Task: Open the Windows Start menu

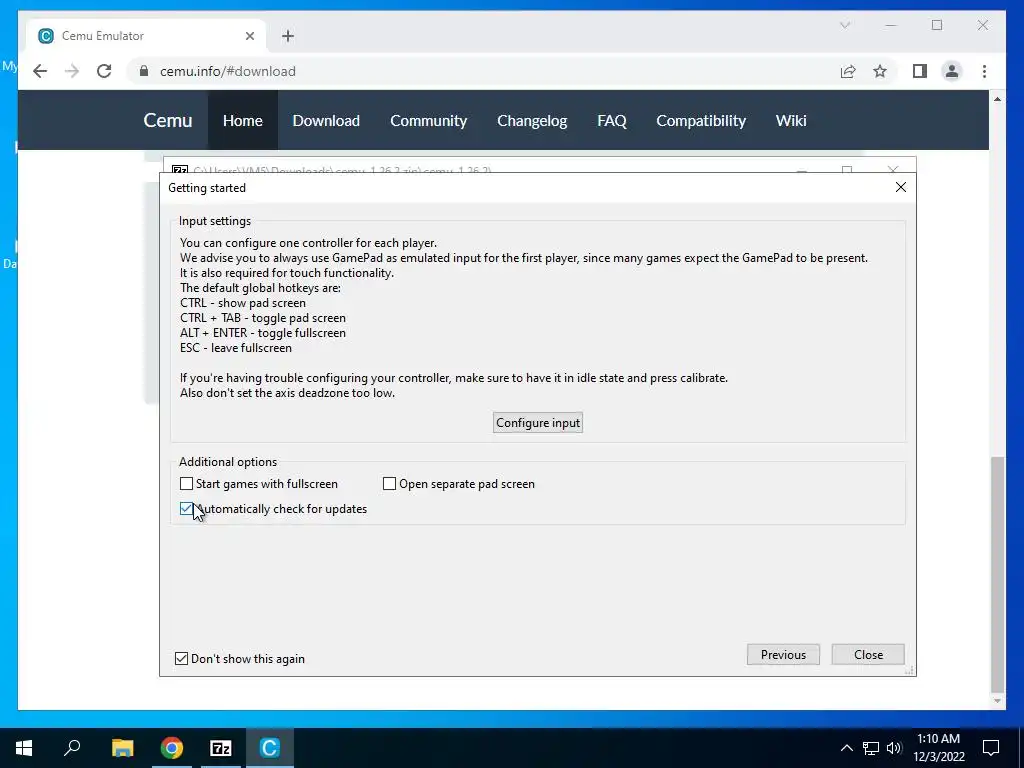Action: 24,748
